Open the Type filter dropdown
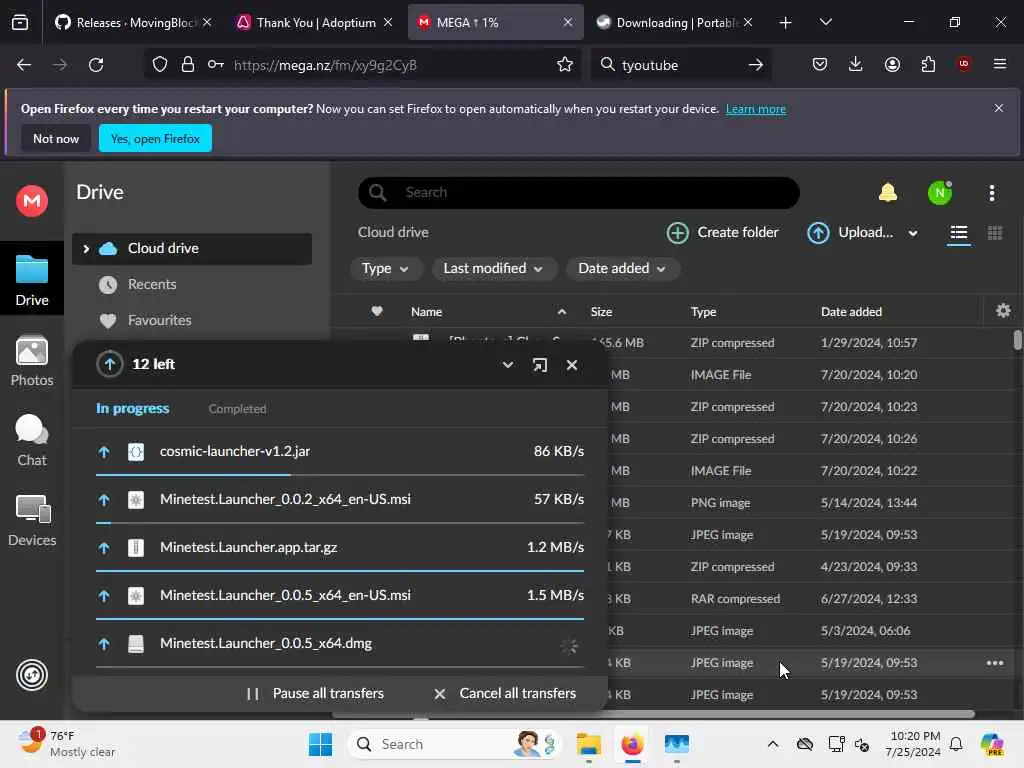Screen dimensions: 1024x768 (x=385, y=268)
